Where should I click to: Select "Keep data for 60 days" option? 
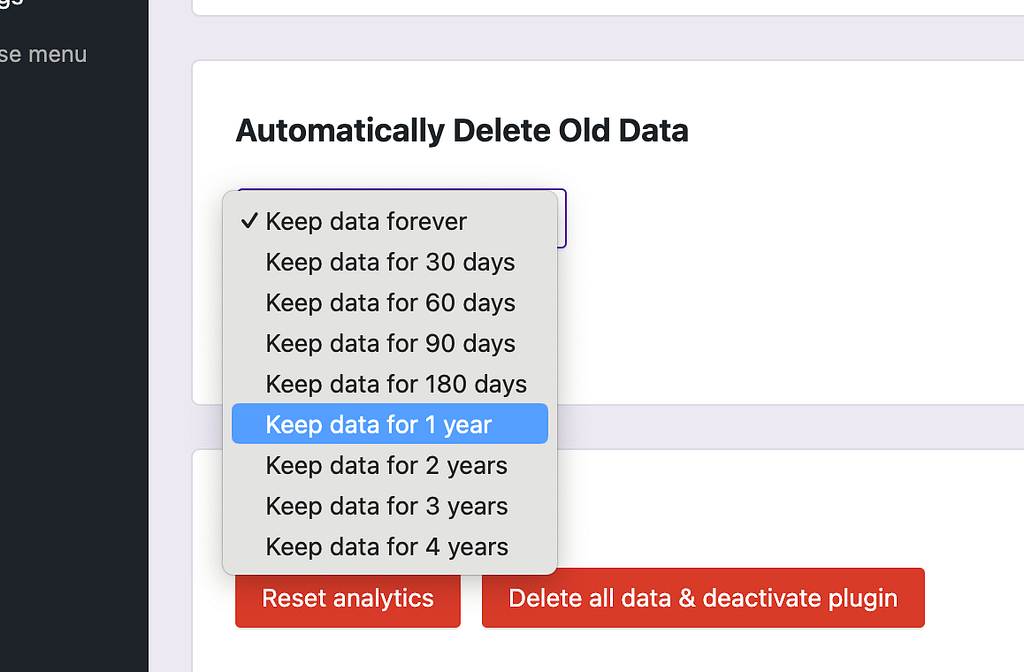389,302
